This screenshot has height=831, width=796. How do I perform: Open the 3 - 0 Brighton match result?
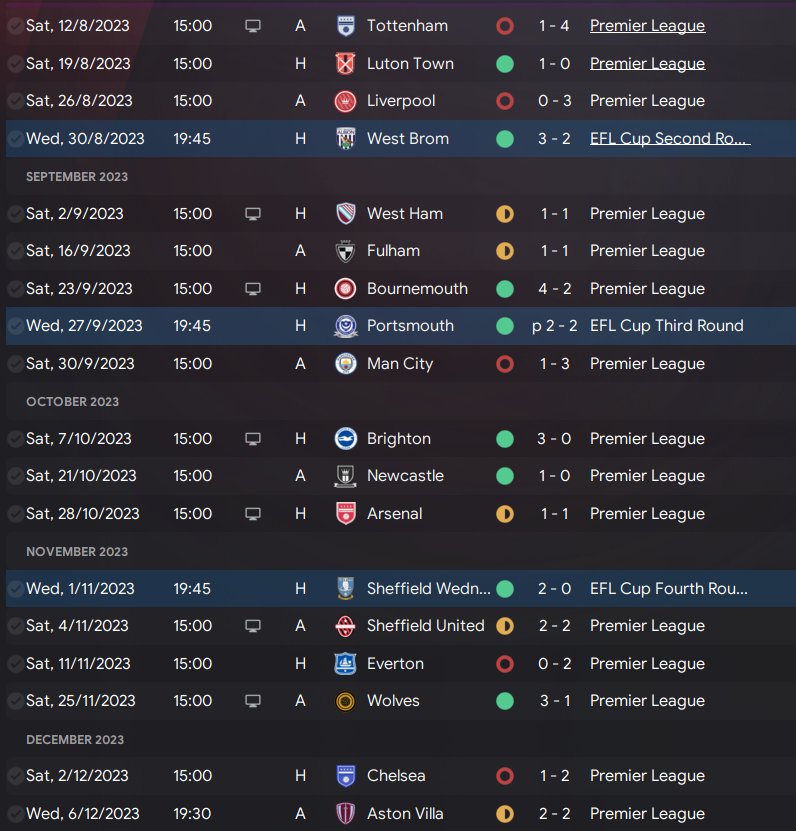click(554, 439)
